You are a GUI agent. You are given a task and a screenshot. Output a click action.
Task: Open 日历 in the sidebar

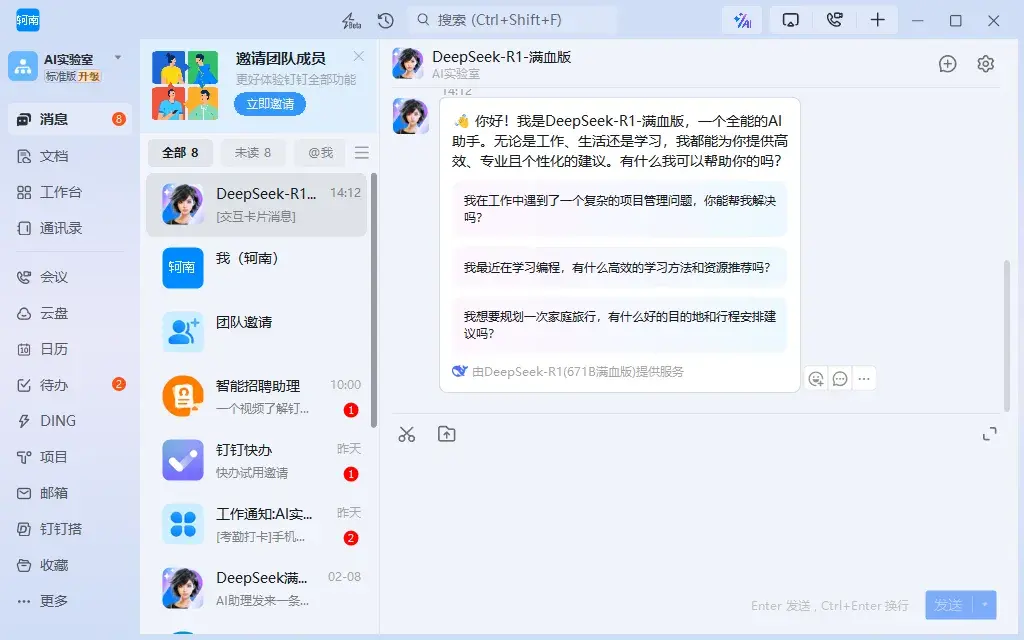click(70, 349)
